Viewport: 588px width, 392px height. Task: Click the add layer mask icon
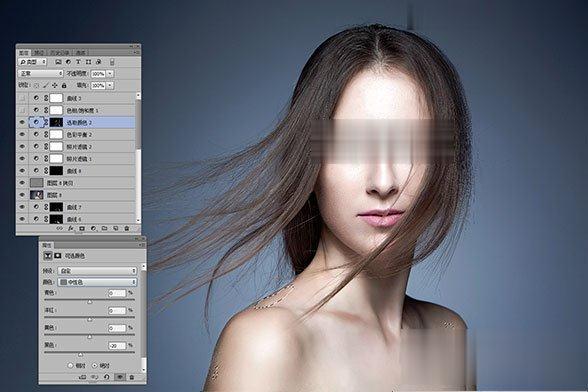pyautogui.click(x=82, y=228)
